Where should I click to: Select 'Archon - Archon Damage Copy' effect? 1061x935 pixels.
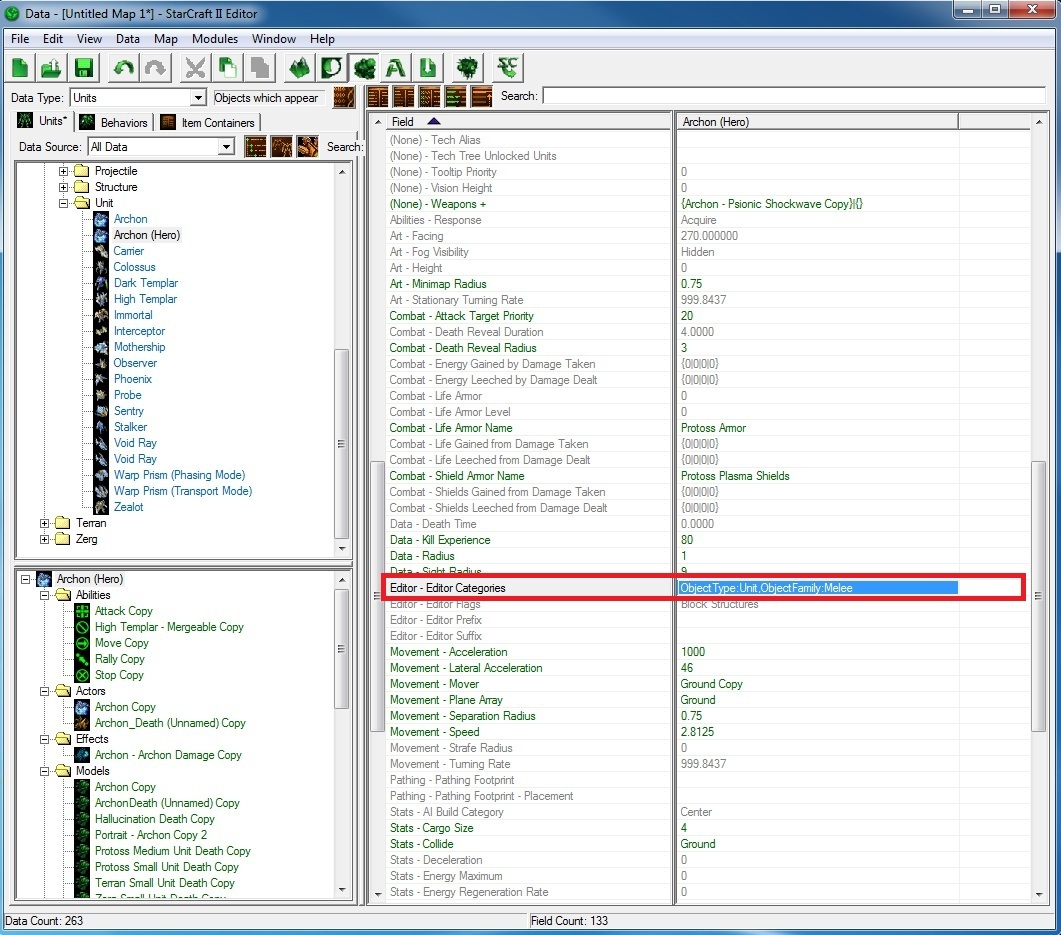tap(168, 755)
